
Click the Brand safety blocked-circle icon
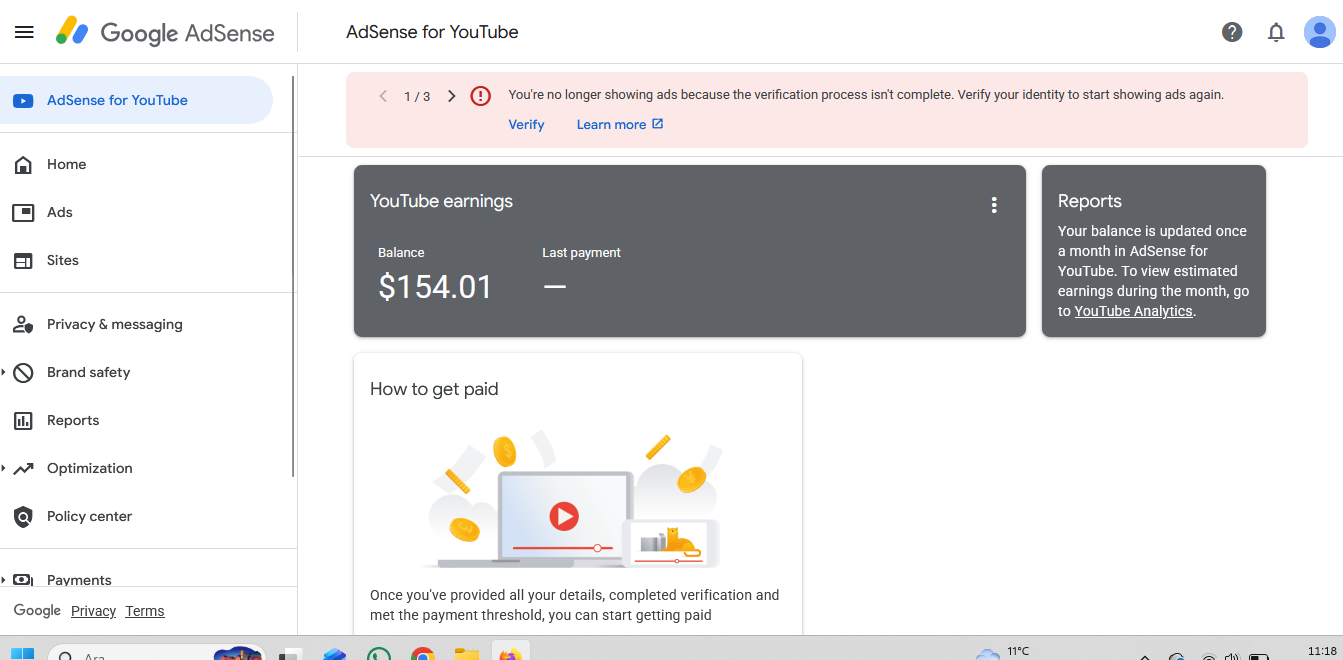point(23,372)
